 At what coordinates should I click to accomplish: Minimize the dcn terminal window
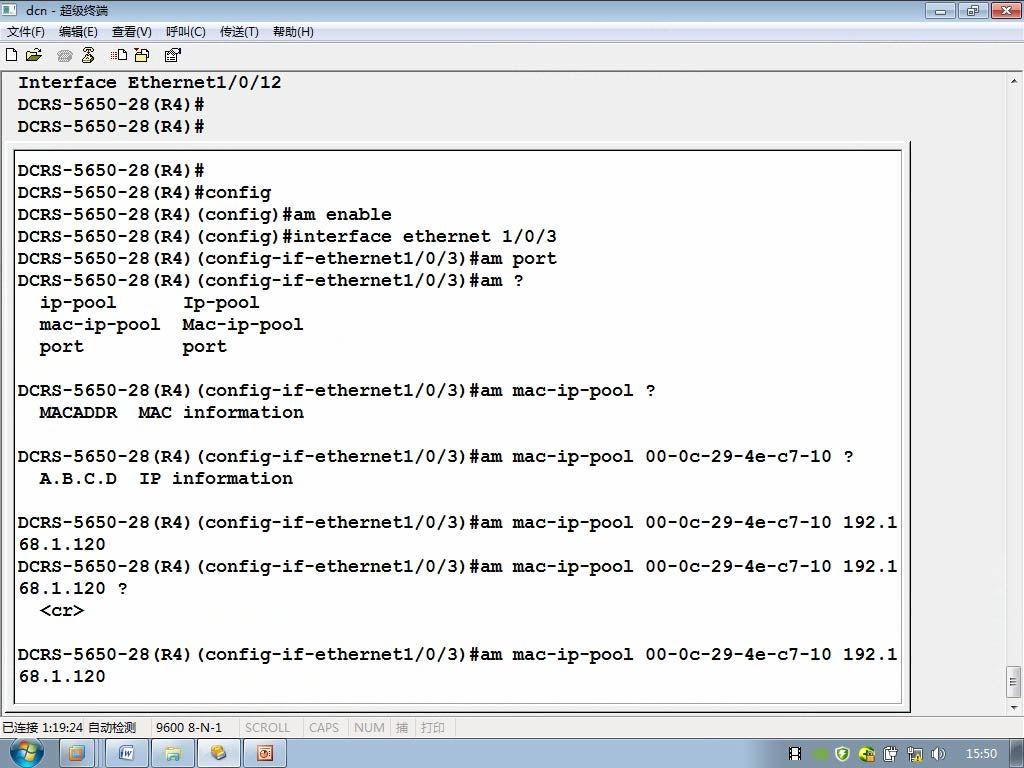(x=940, y=10)
